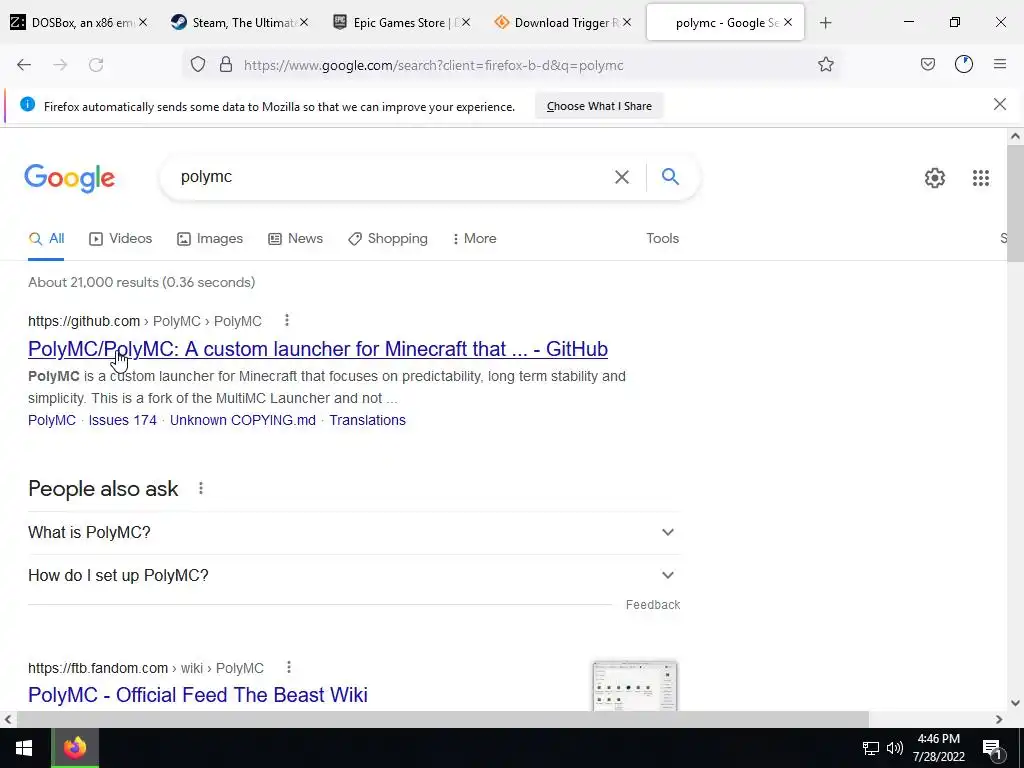Open the Unknown COPYING.md sitelink
This screenshot has height=768, width=1024.
pos(243,420)
